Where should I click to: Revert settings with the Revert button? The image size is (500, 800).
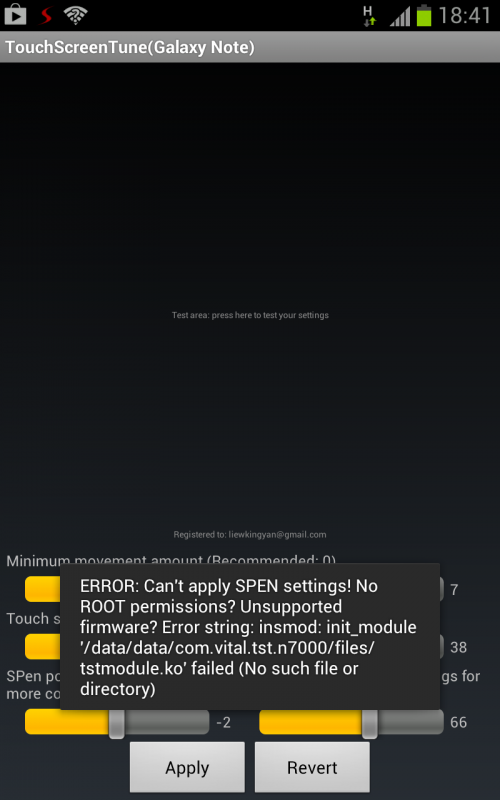tap(312, 767)
